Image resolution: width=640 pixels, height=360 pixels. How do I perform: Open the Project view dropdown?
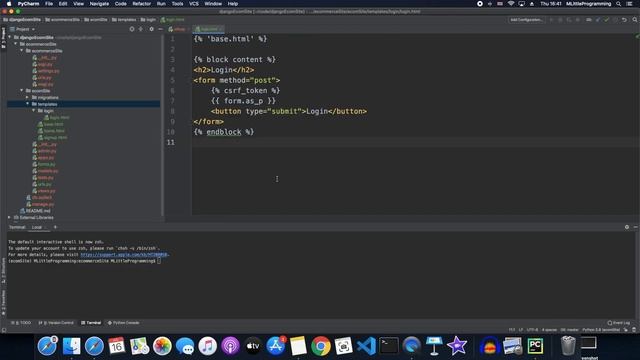pyautogui.click(x=22, y=29)
